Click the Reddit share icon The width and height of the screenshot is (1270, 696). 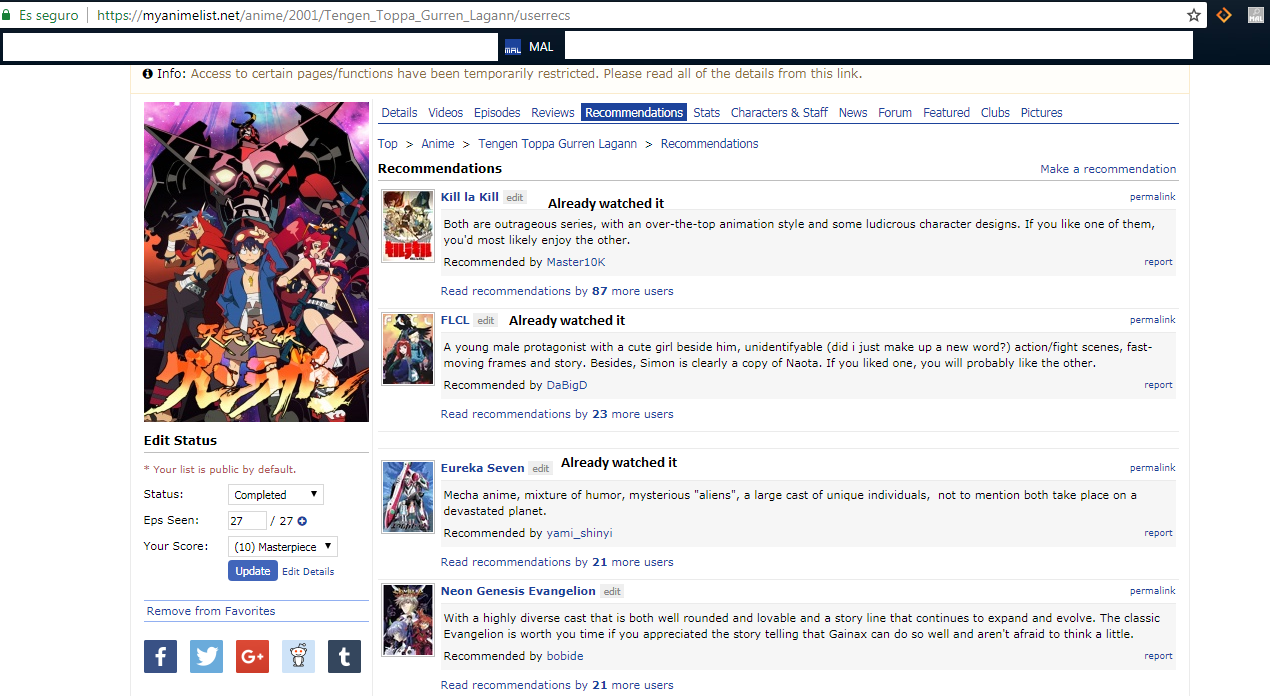coord(298,656)
